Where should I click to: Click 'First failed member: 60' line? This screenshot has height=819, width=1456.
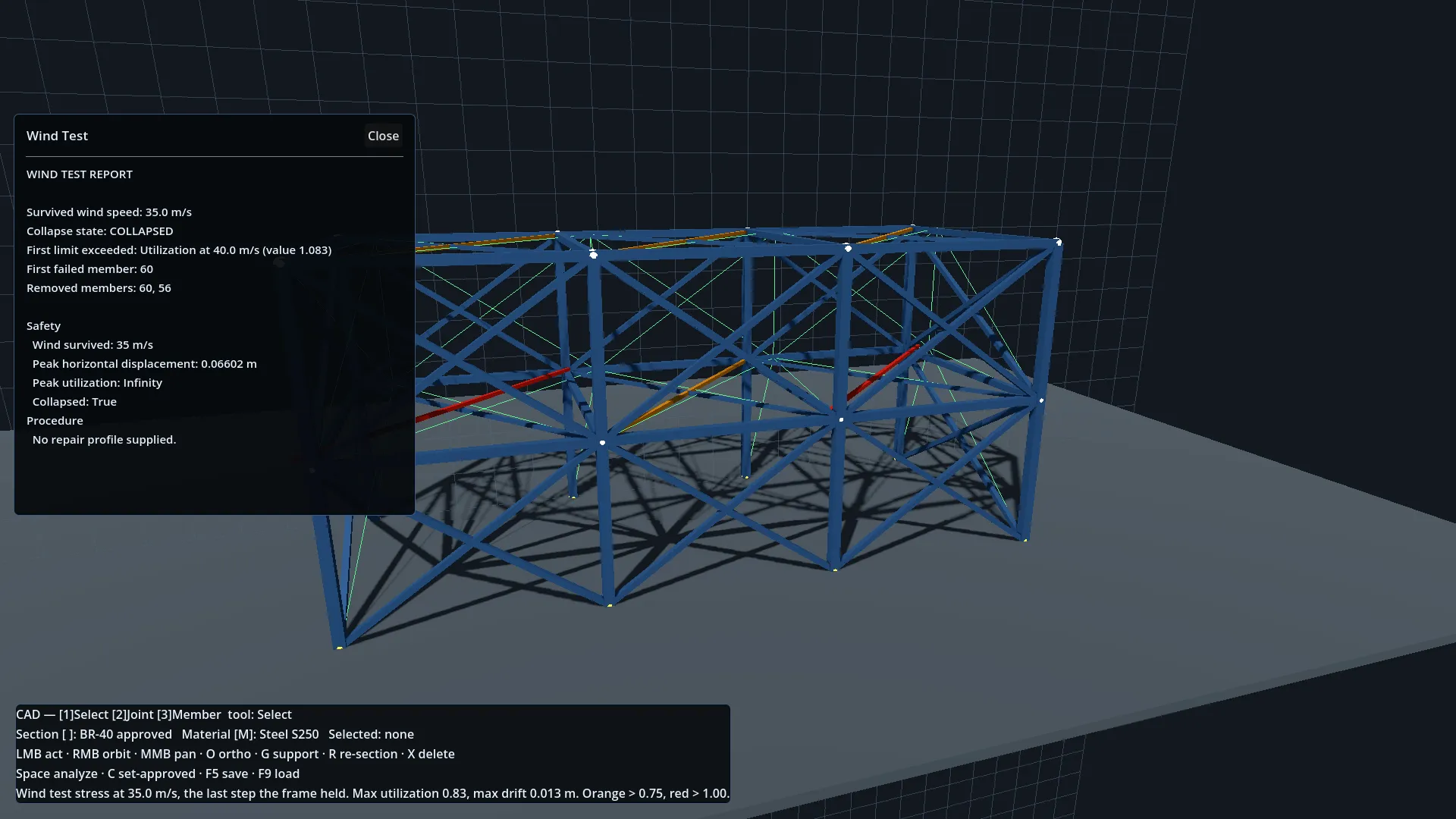(x=89, y=269)
